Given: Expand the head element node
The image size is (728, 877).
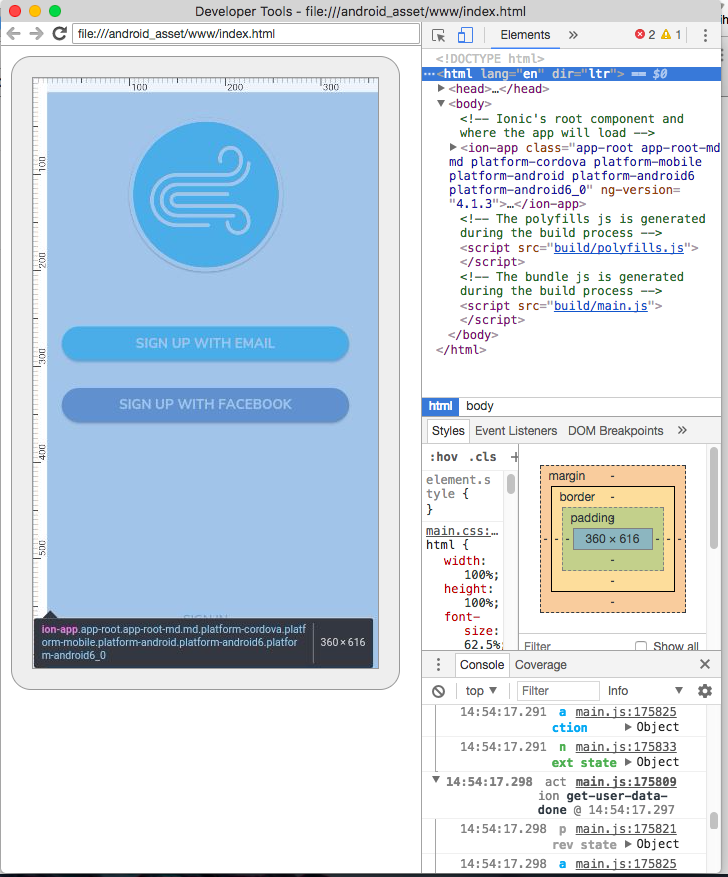Looking at the screenshot, I should pyautogui.click(x=441, y=88).
